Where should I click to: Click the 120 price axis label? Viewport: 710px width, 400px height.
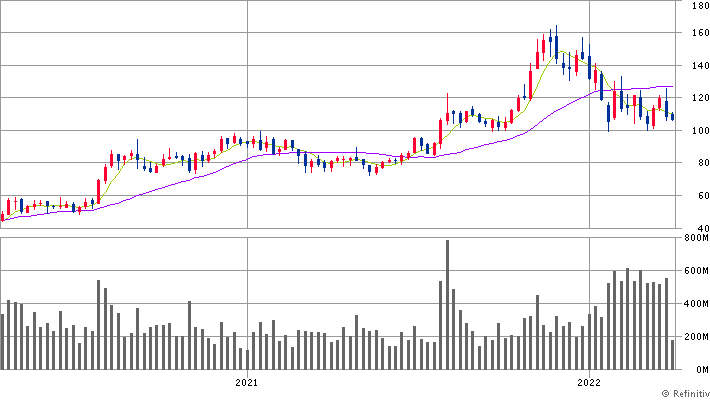[696, 99]
